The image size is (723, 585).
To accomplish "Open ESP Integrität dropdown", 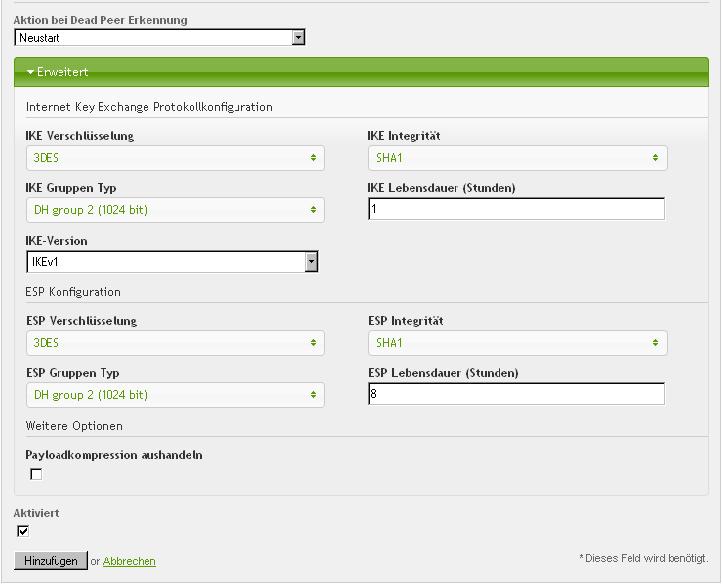I will point(517,343).
